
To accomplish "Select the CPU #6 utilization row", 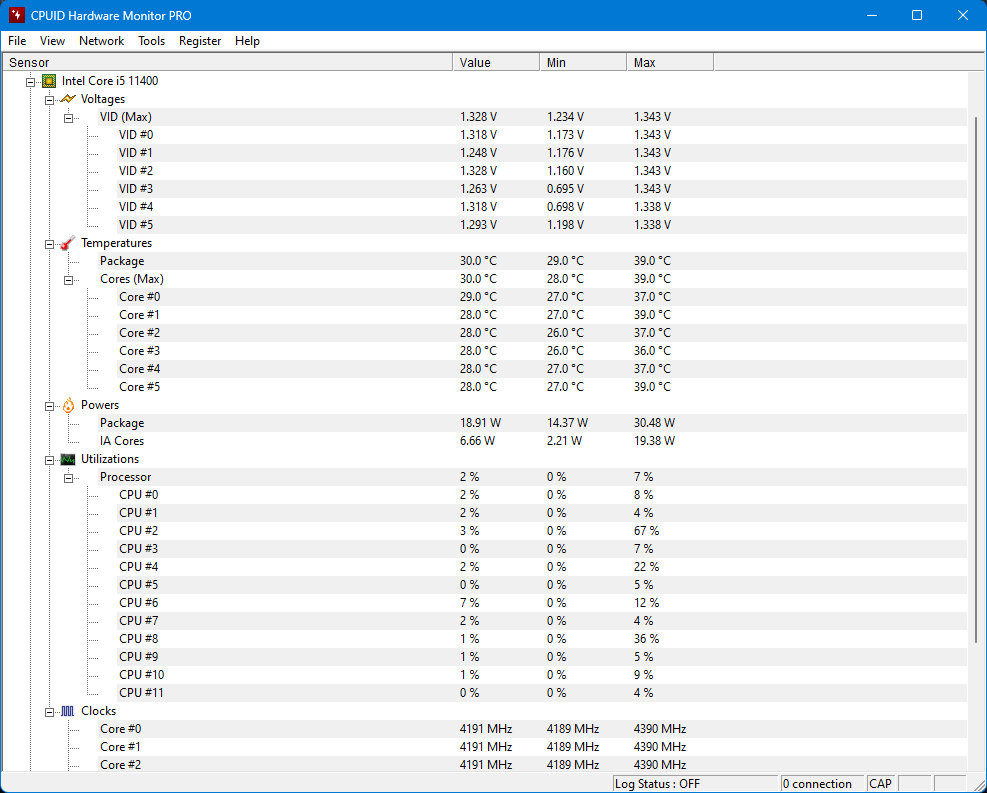I will (542, 602).
